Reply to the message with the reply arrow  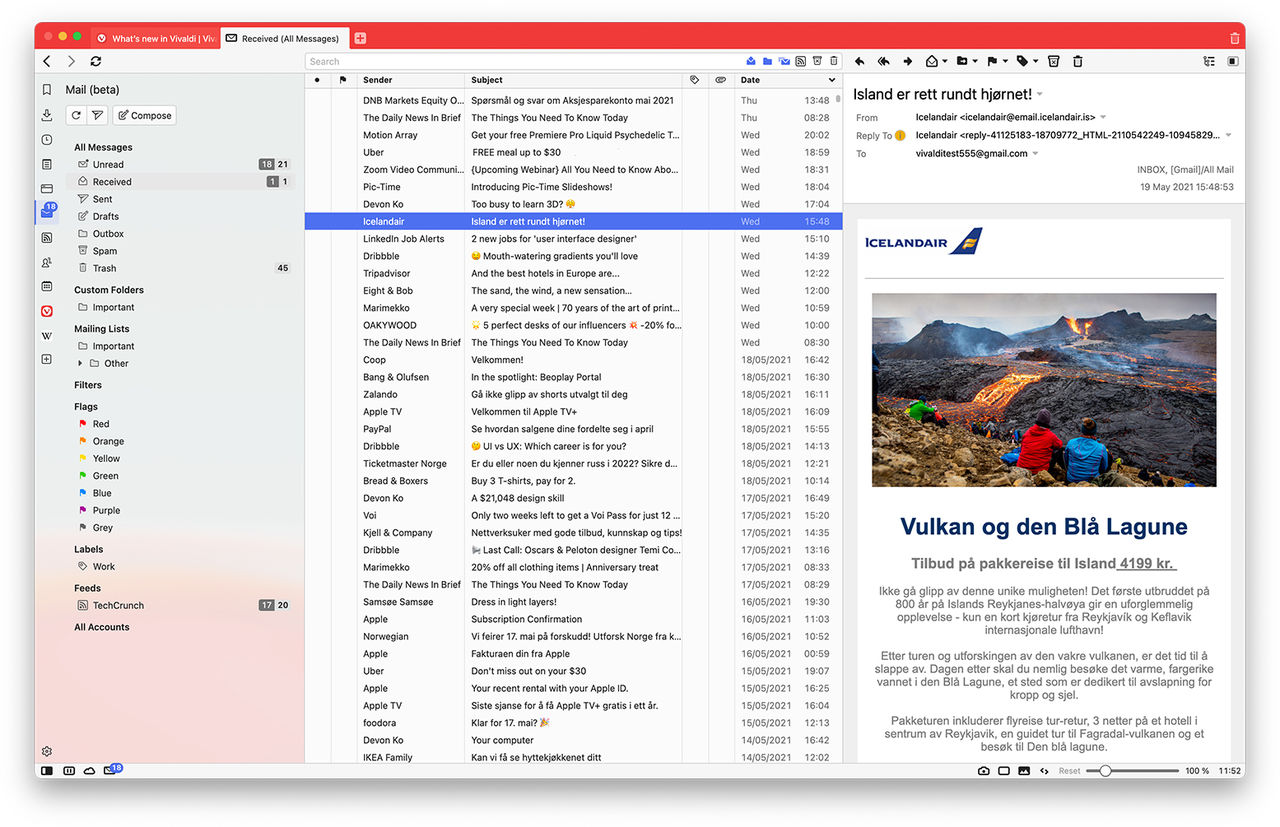click(x=859, y=61)
